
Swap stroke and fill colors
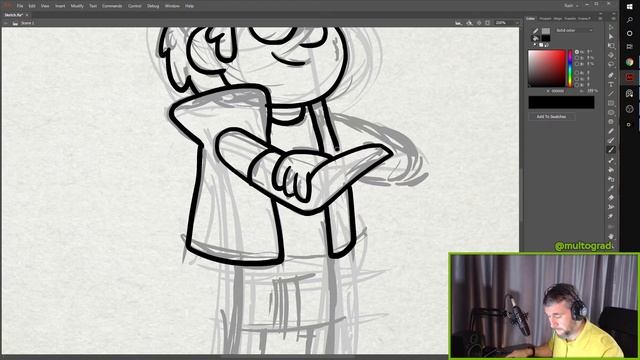point(547,45)
